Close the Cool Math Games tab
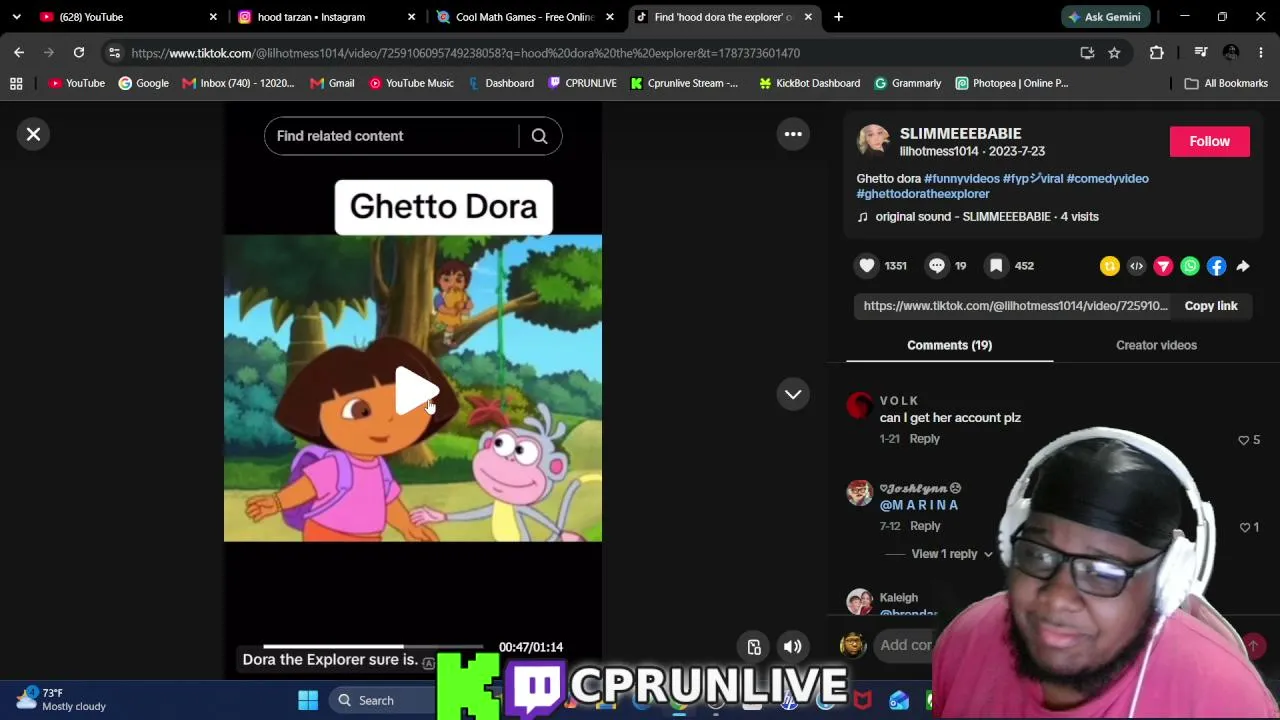This screenshot has width=1280, height=720. pos(610,17)
